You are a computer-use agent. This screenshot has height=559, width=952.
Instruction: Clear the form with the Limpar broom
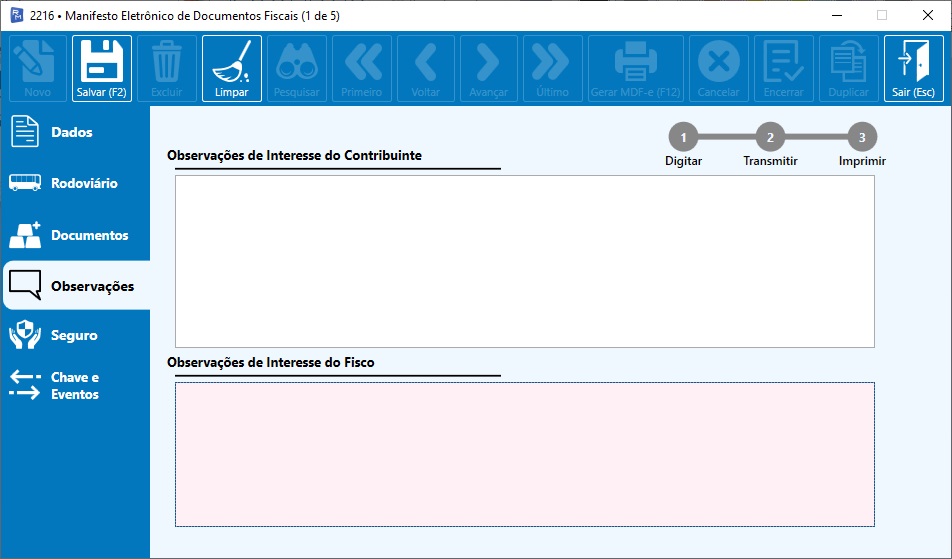tap(231, 68)
